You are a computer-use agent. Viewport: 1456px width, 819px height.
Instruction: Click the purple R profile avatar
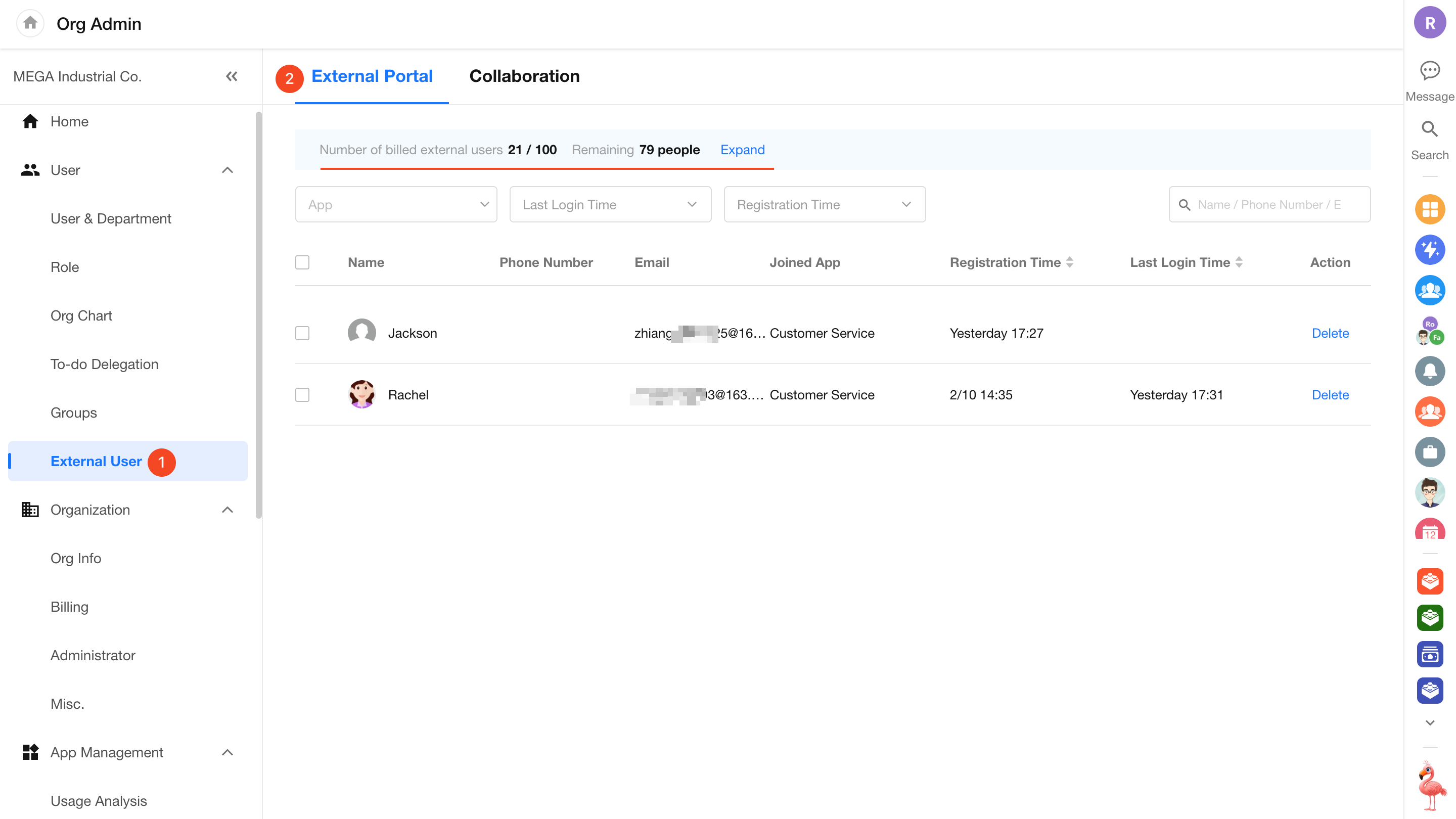[1429, 23]
